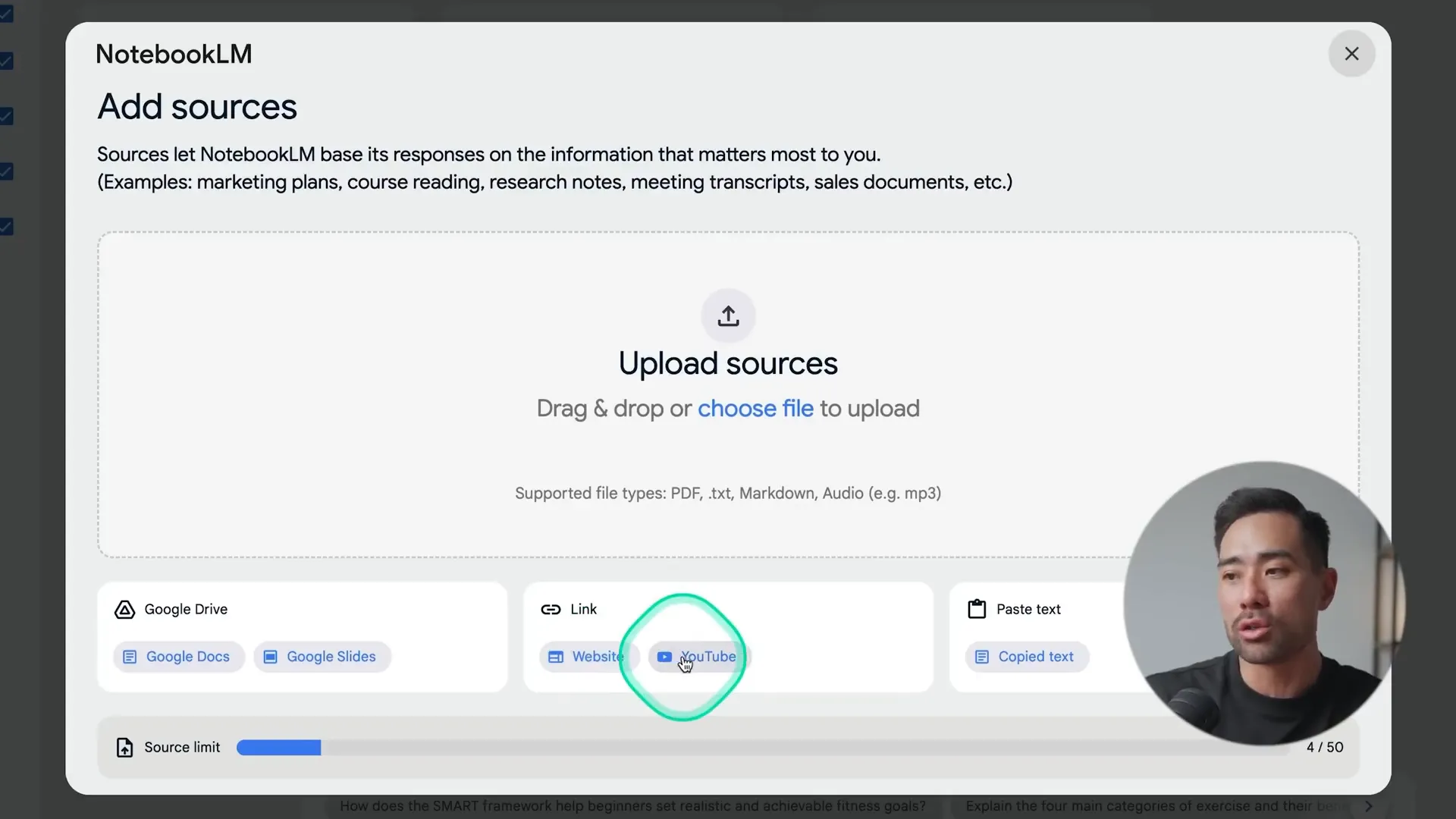
Task: Add a Website link source
Action: click(589, 657)
